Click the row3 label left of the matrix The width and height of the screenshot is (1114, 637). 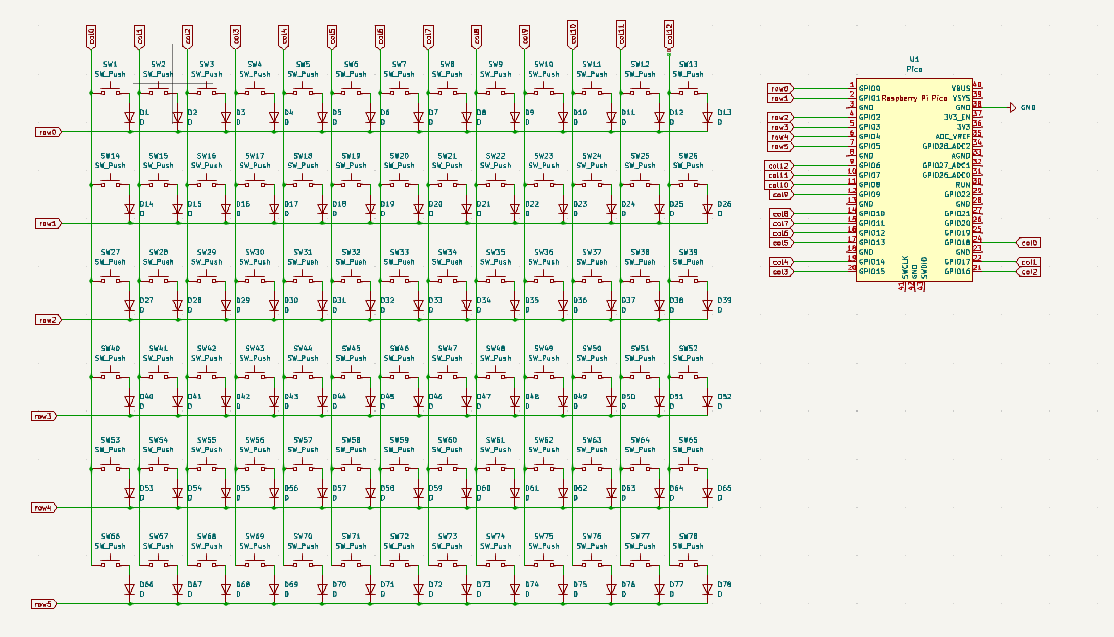tap(43, 416)
